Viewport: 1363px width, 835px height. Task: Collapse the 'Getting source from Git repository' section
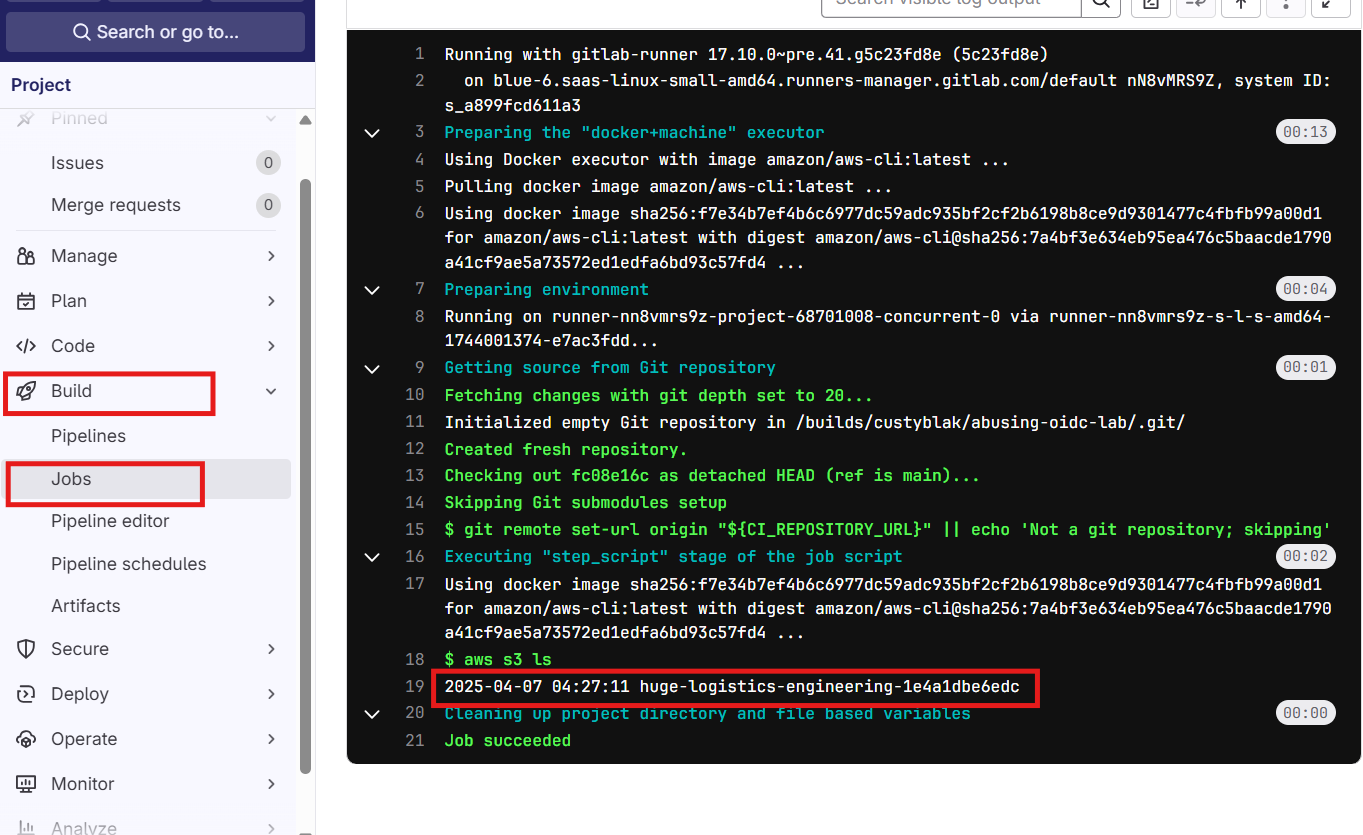(x=372, y=368)
